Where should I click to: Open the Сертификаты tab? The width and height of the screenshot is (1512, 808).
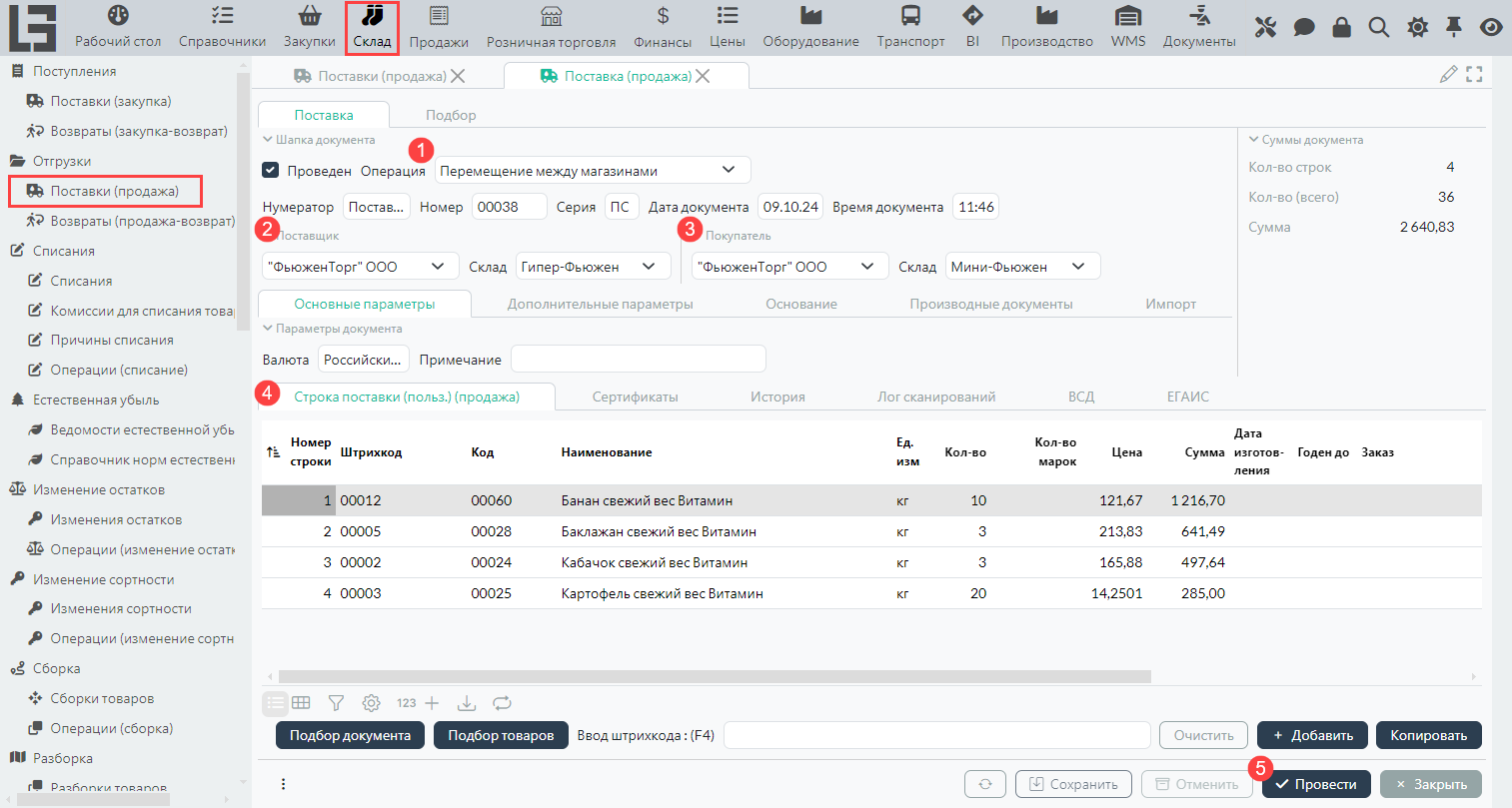[x=635, y=397]
